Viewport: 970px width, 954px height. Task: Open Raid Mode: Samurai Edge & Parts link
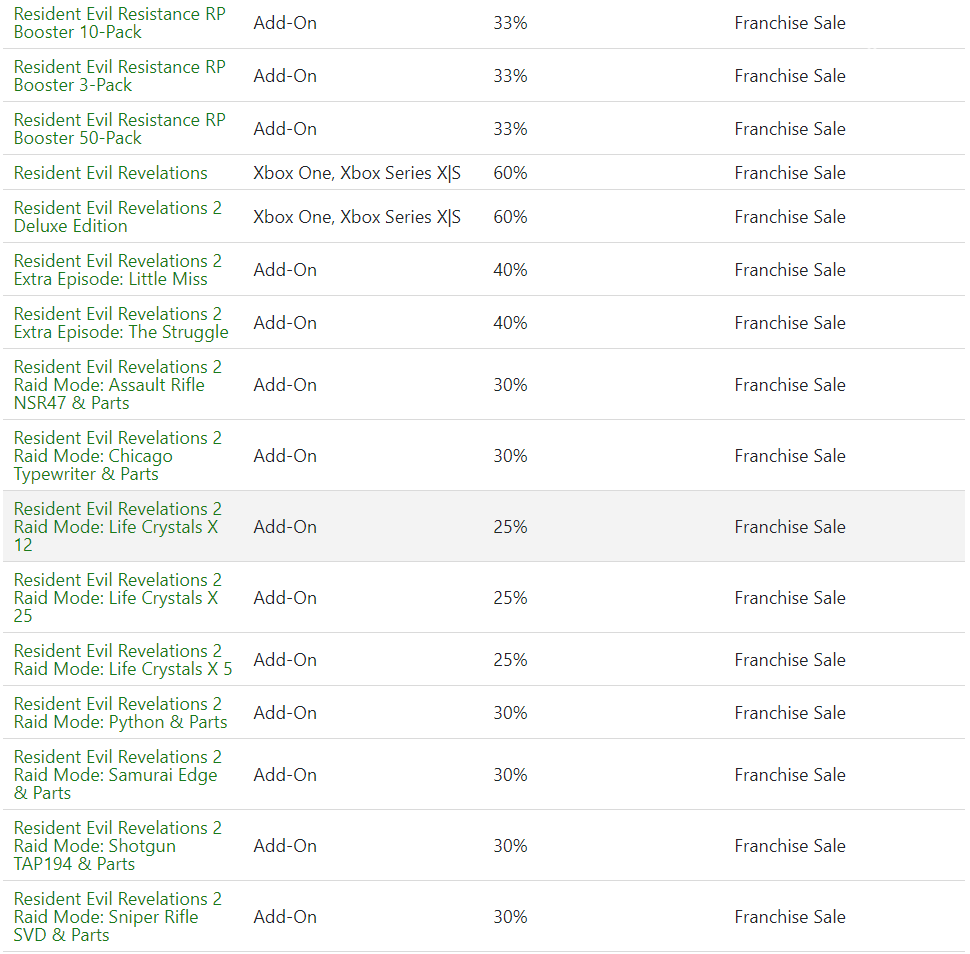point(118,775)
